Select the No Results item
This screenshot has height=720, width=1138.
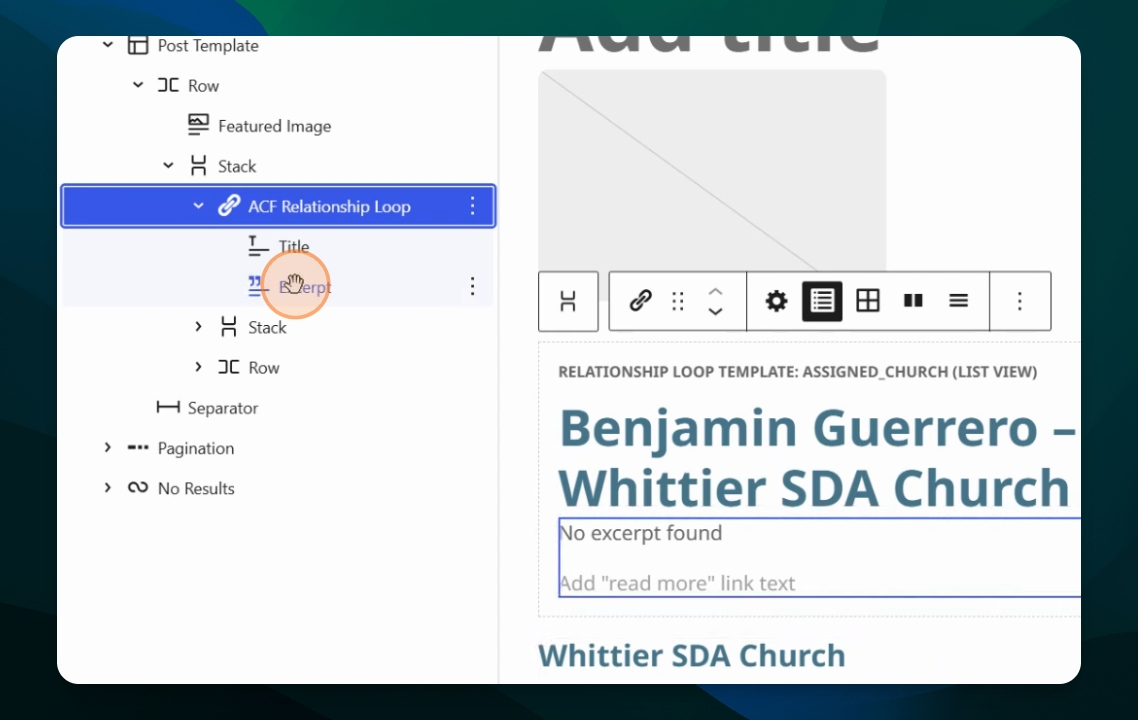(196, 488)
